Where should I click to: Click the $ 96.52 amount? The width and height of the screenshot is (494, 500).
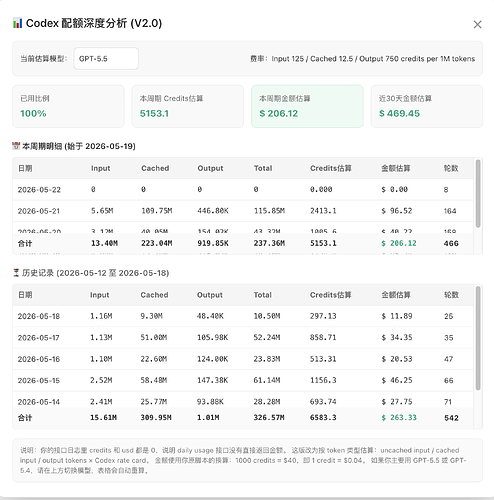point(397,211)
